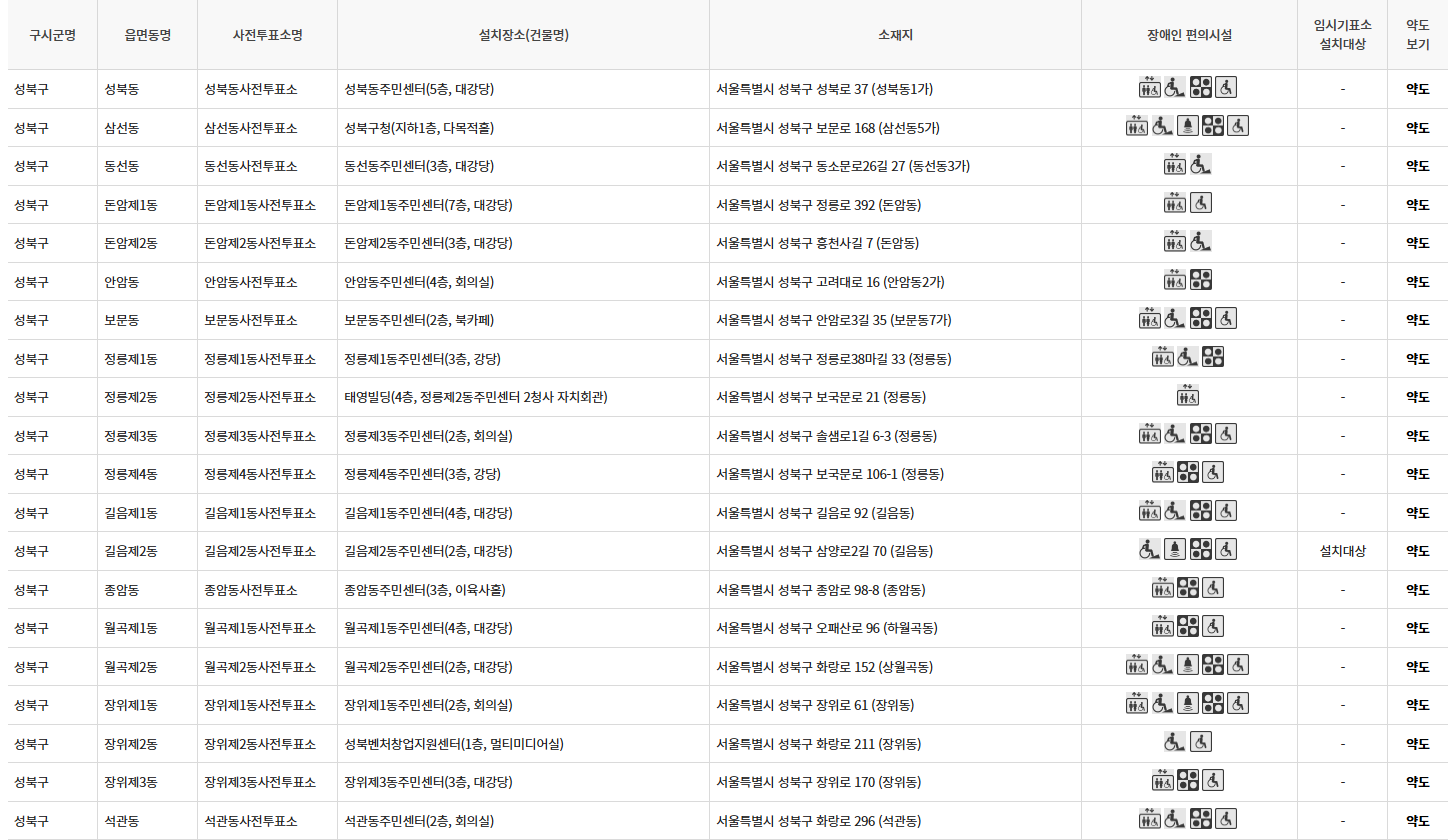Click the 설치대상 label in the 길음제2동 row
This screenshot has height=840, width=1448.
coord(1344,549)
